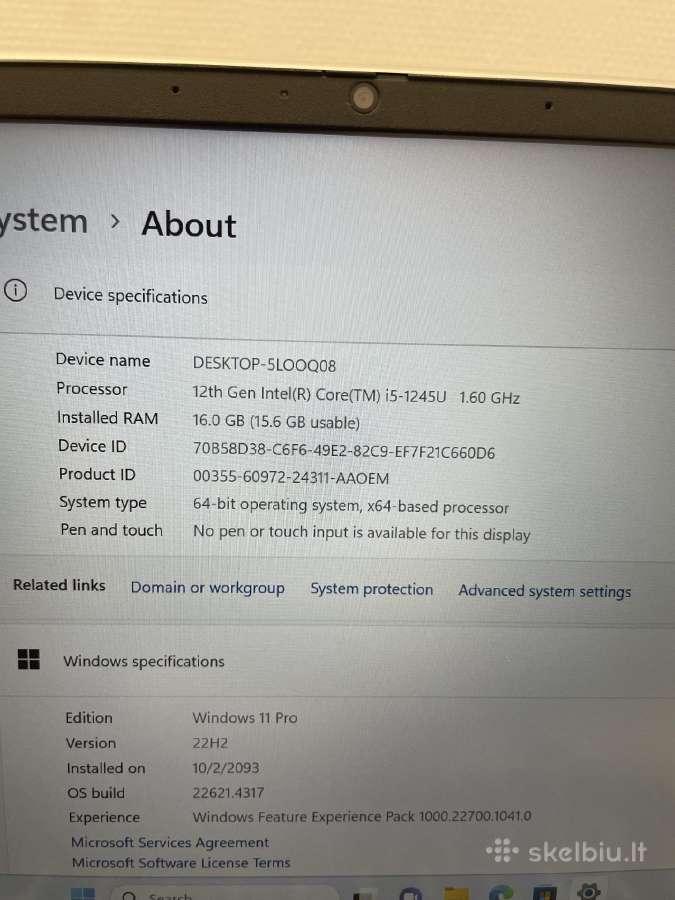Go back to System via breadcrumb
The height and width of the screenshot is (900, 675).
coord(44,222)
